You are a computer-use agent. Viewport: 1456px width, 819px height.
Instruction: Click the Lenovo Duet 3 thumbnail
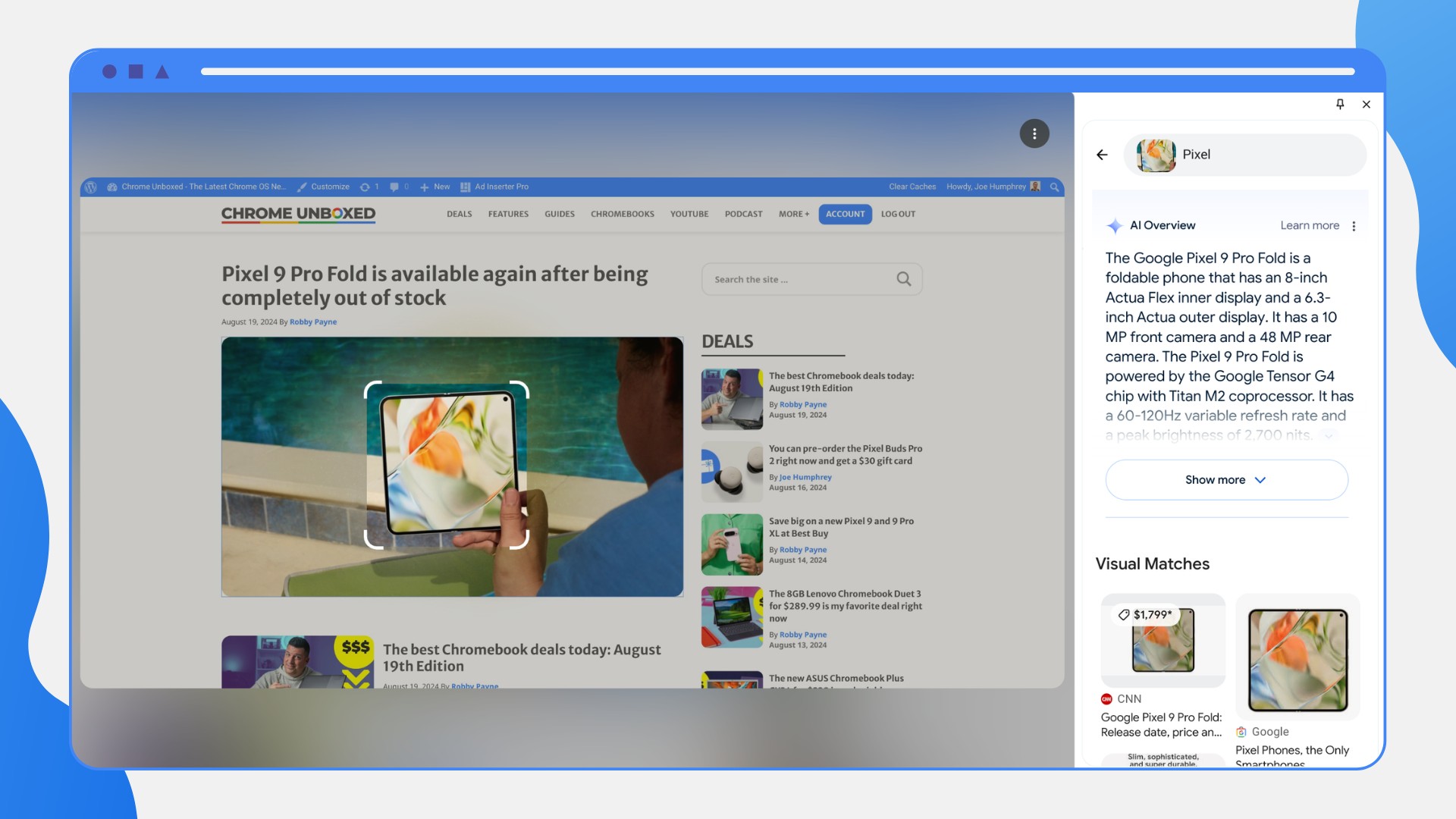point(732,617)
